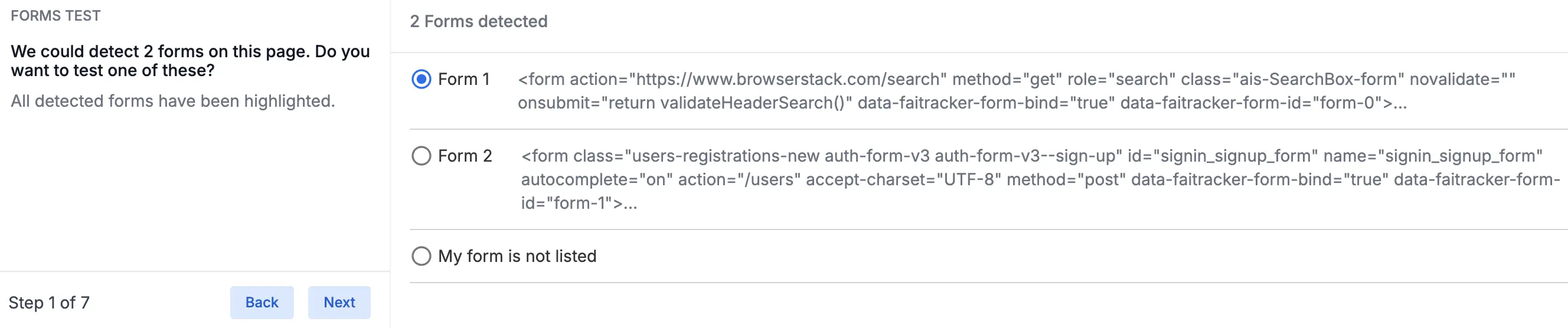Click 'users-registrations-new' class text in Form 2
This screenshot has width=1568, height=328.
tap(726, 156)
